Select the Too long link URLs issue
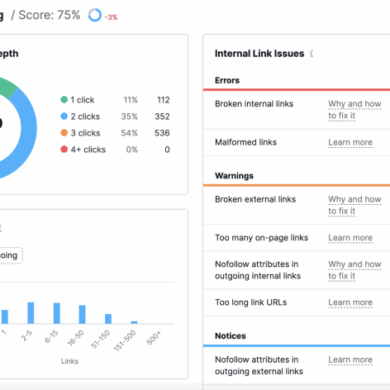 [251, 303]
